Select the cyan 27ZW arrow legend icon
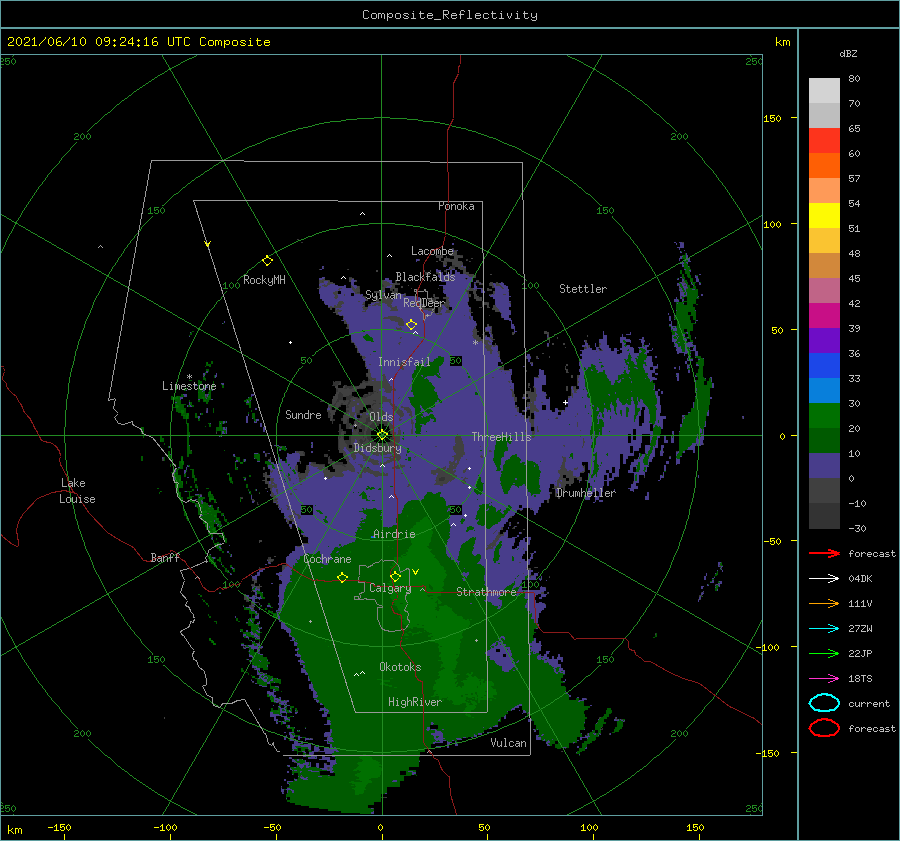900x841 pixels. pos(824,628)
